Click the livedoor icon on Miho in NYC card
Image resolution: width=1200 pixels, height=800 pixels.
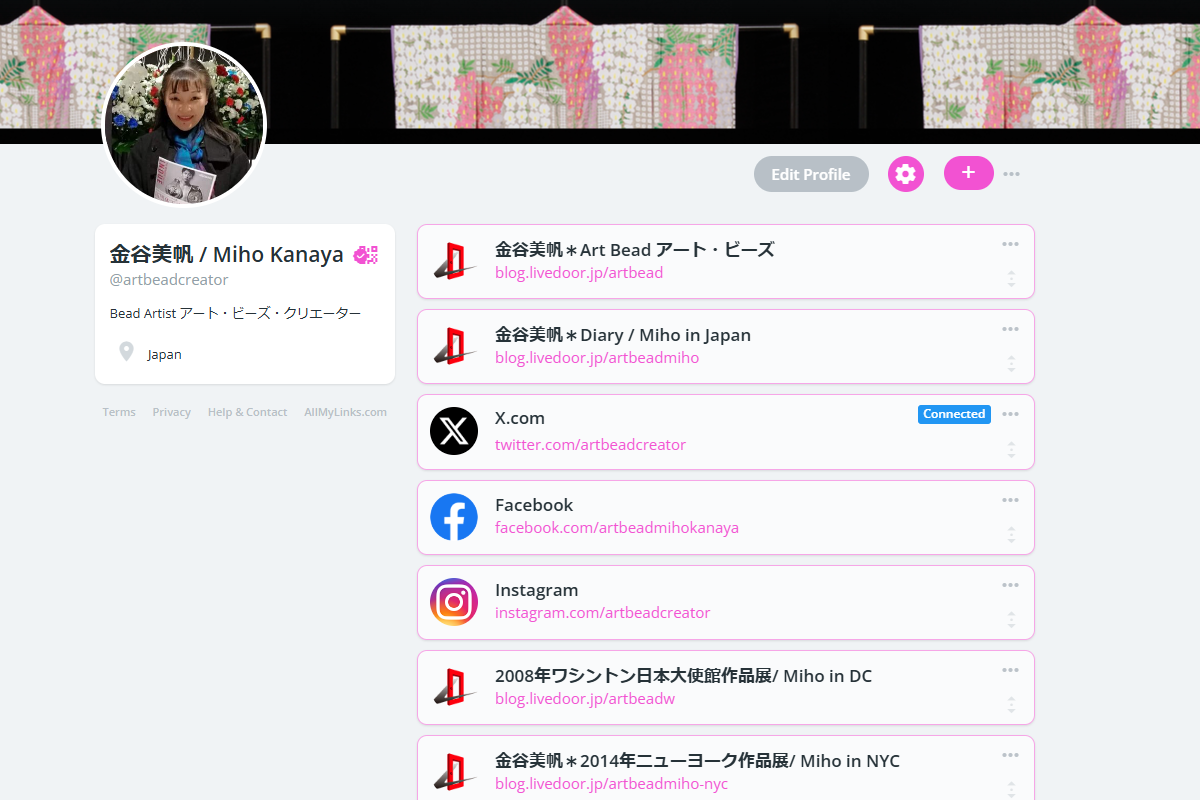(x=454, y=772)
